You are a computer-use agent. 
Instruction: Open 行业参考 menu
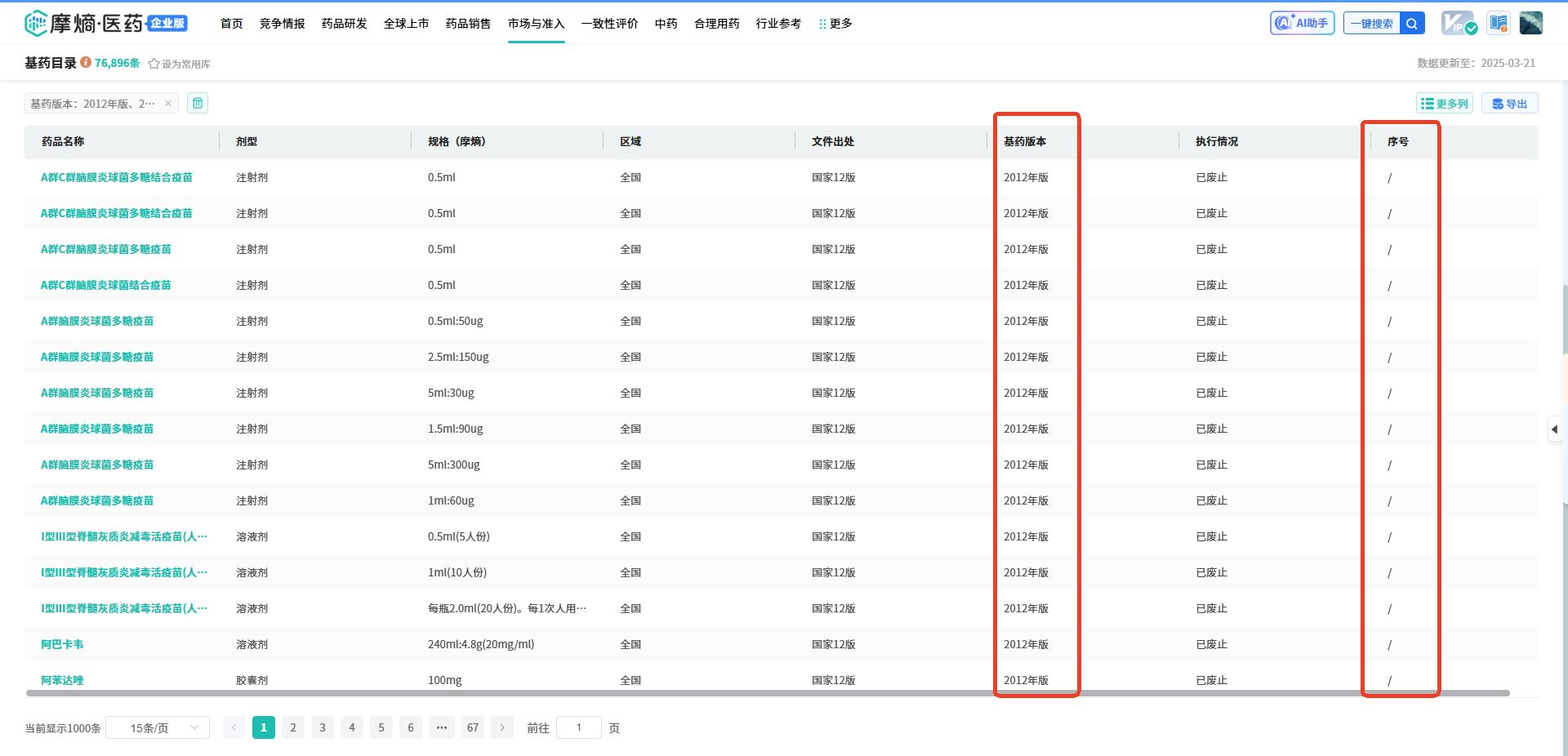(779, 24)
